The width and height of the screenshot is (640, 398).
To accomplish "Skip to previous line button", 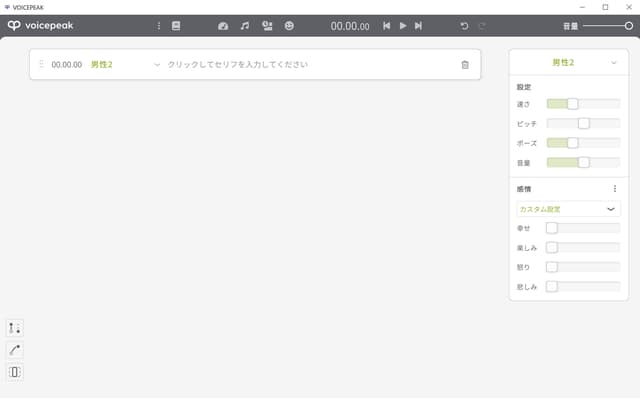I will click(x=387, y=26).
